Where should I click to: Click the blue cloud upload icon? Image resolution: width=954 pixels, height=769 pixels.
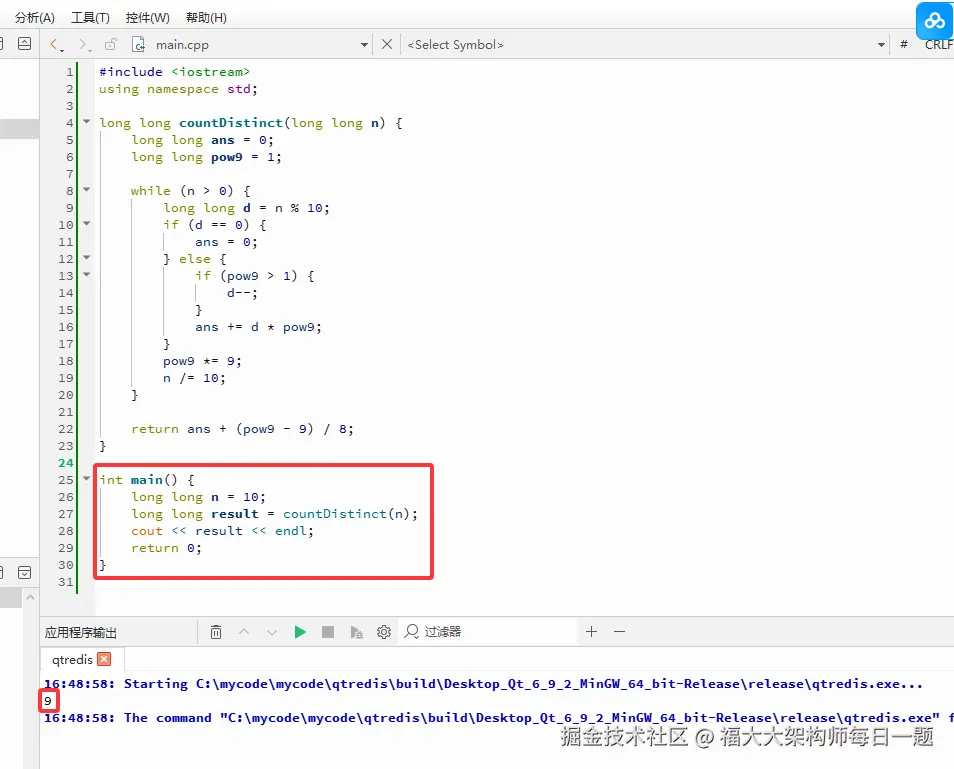[x=934, y=21]
